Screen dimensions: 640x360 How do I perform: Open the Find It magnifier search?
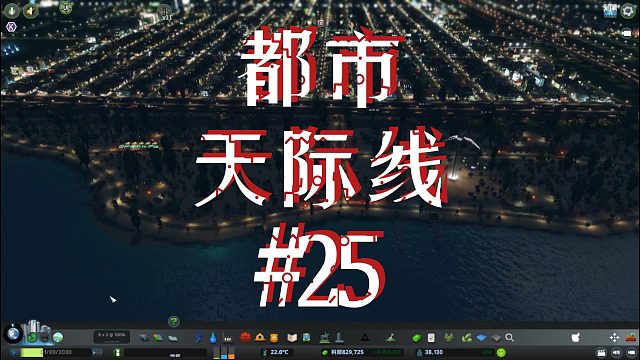(x=509, y=338)
